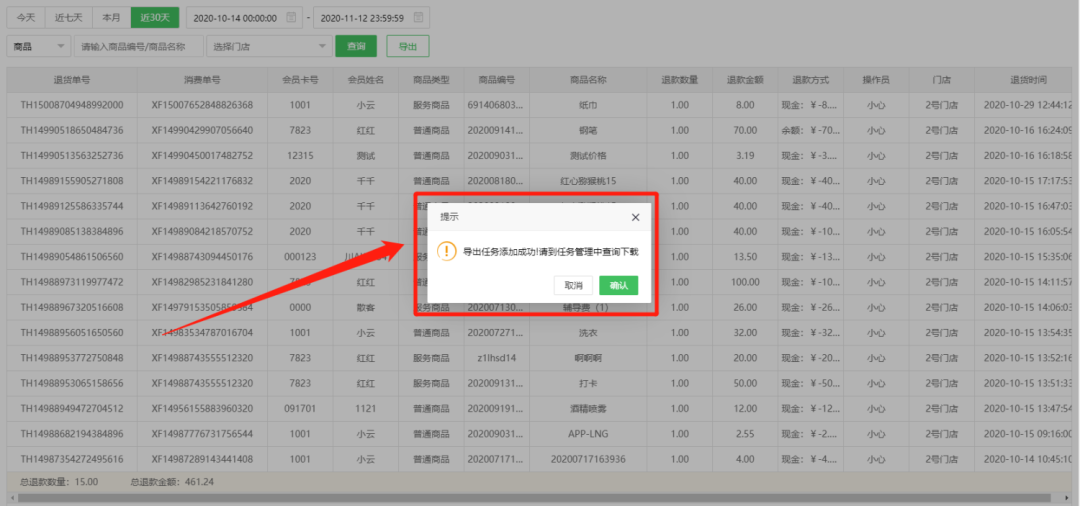Image resolution: width=1080 pixels, height=506 pixels.
Task: Click 取消 to cancel the prompt
Action: 573,285
